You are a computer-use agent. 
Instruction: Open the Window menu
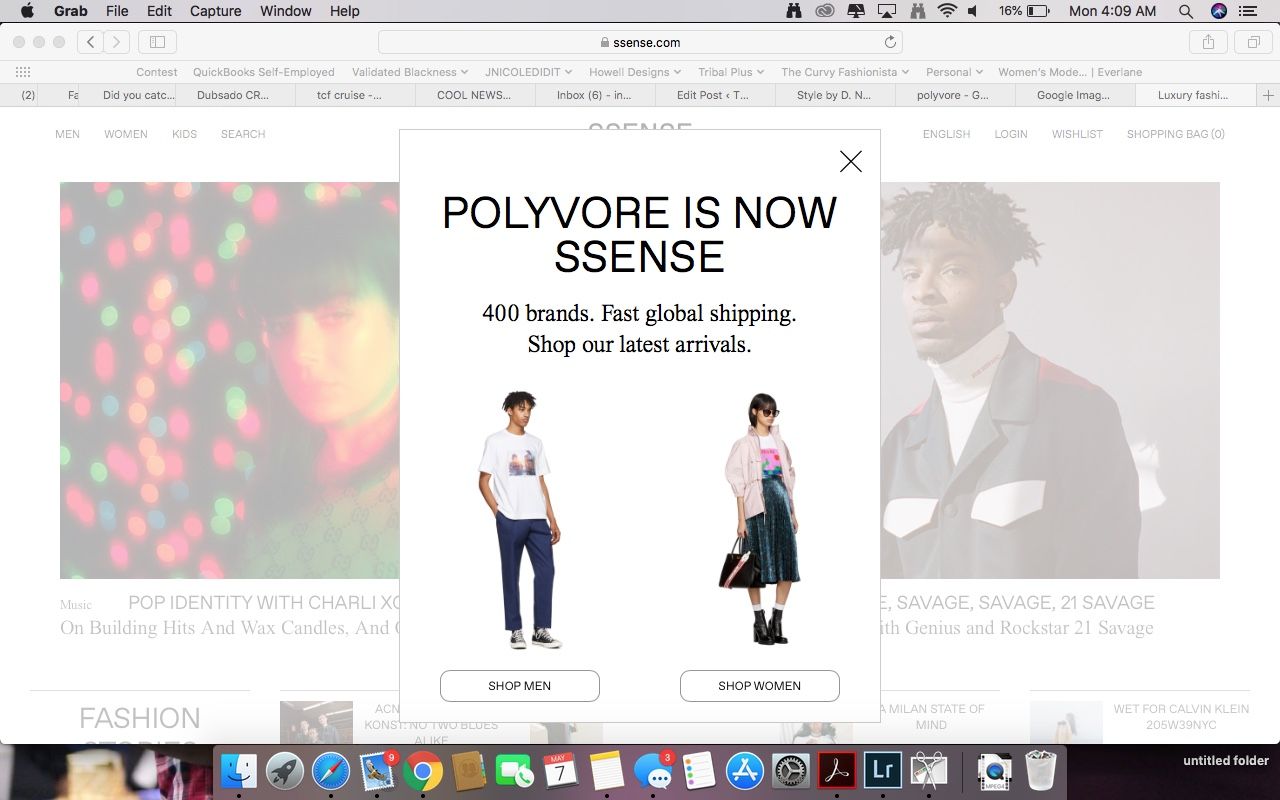(x=286, y=11)
